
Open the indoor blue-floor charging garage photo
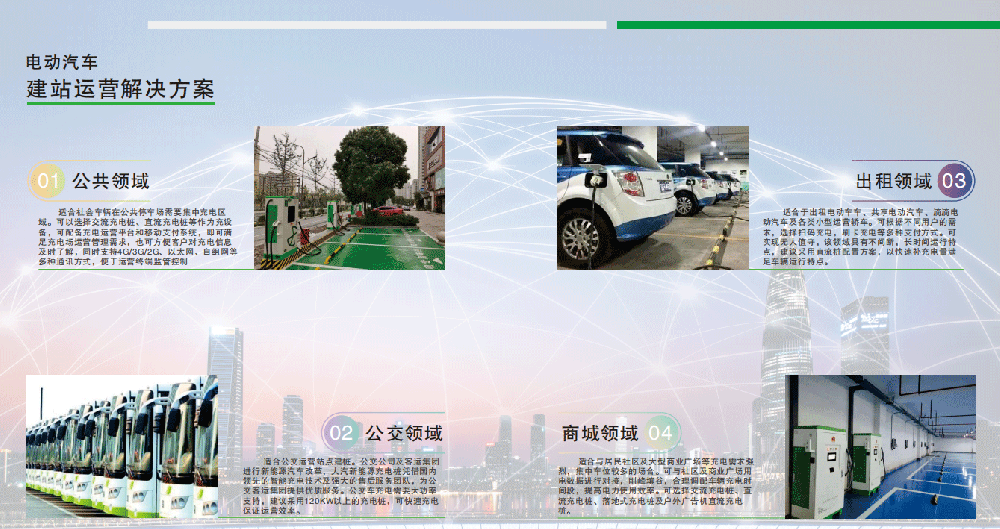[880, 446]
